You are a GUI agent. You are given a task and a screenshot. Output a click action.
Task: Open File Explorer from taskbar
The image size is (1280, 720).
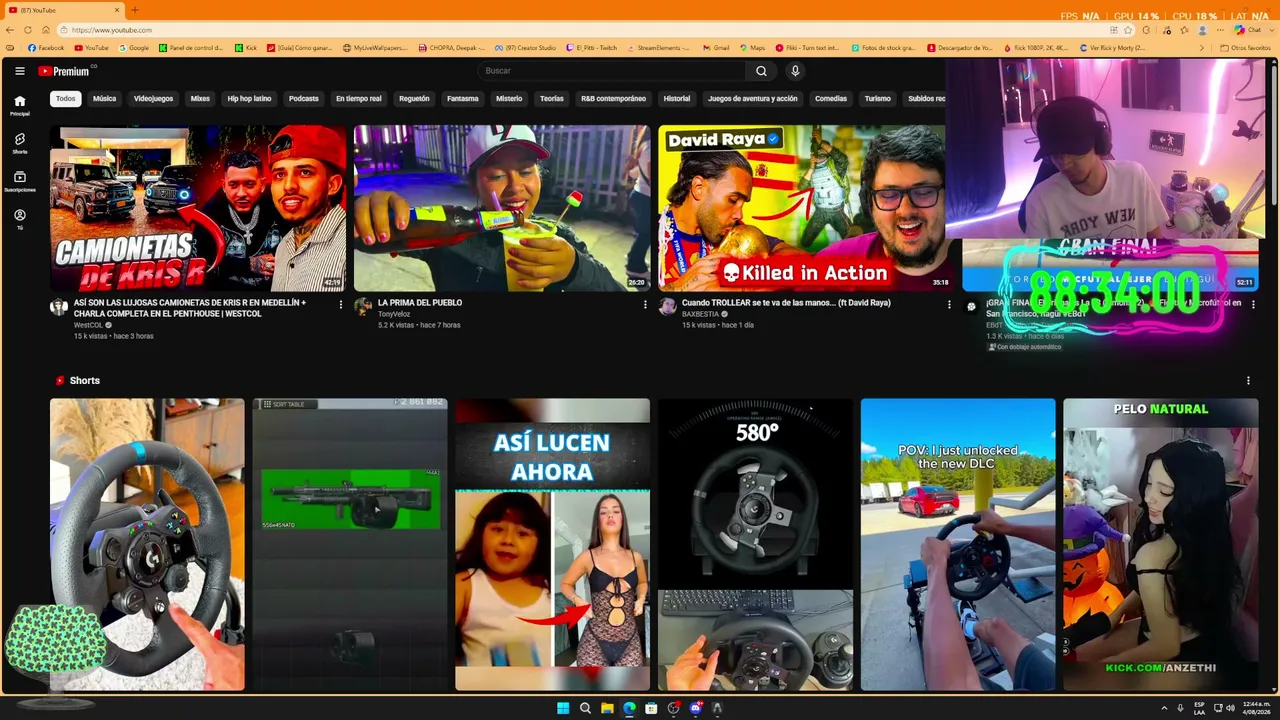[x=607, y=708]
